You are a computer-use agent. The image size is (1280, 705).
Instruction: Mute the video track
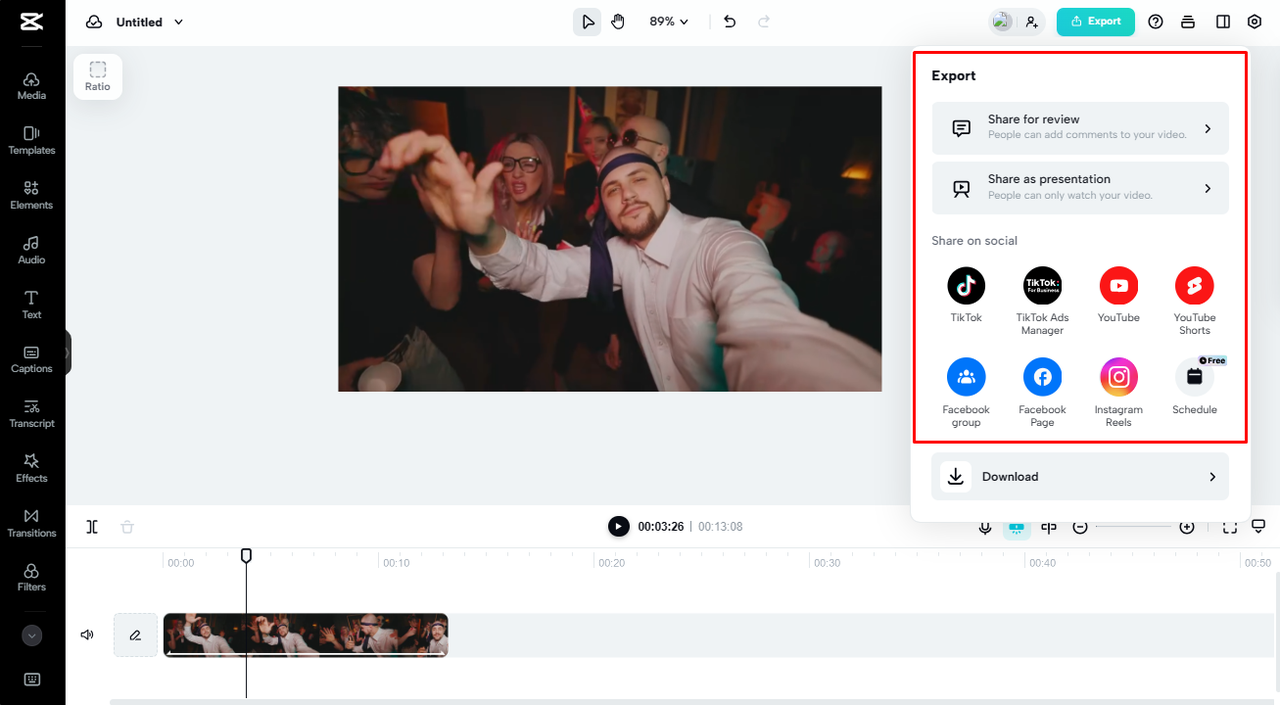(87, 635)
